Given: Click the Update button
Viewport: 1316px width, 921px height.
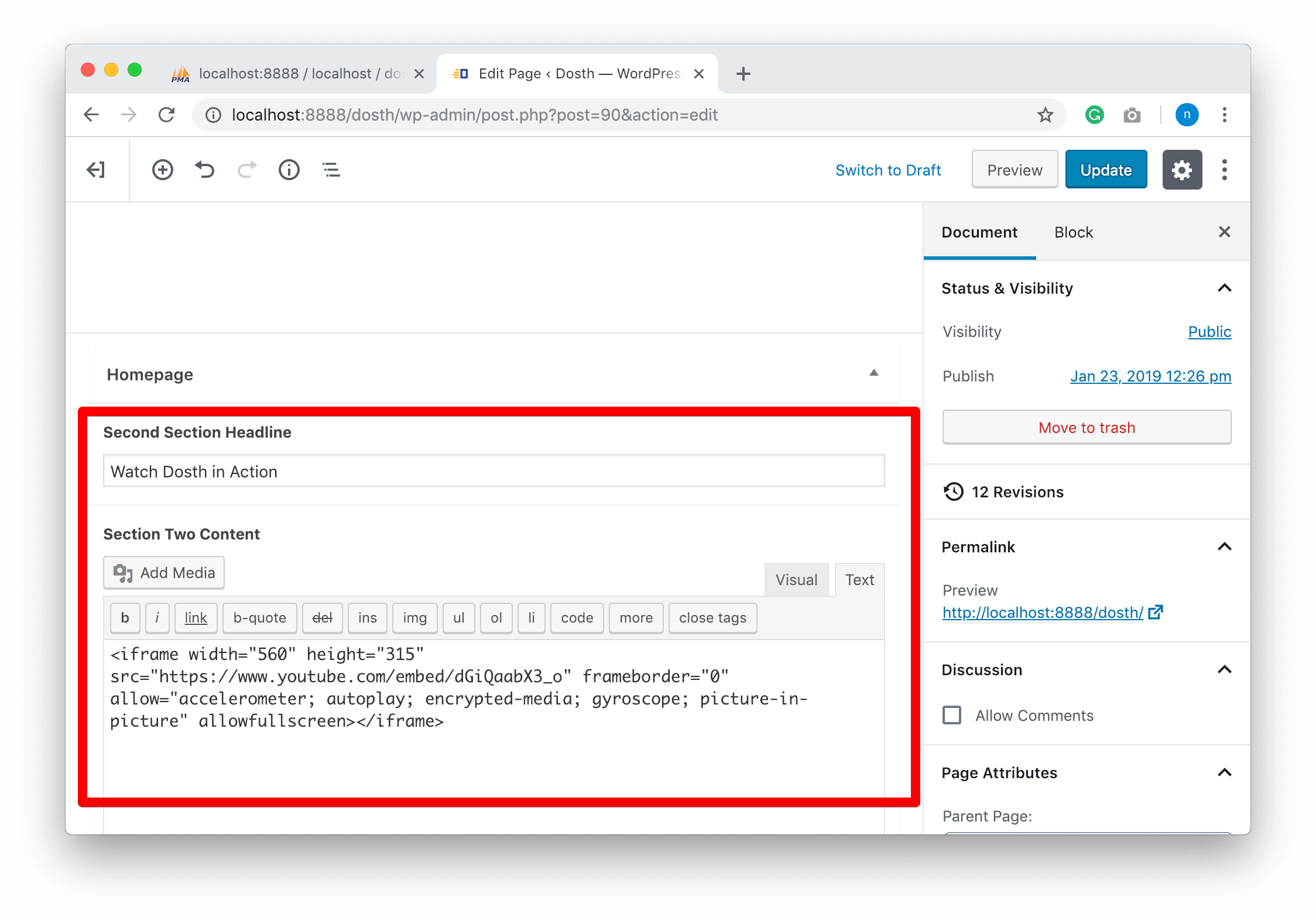Looking at the screenshot, I should coord(1106,170).
